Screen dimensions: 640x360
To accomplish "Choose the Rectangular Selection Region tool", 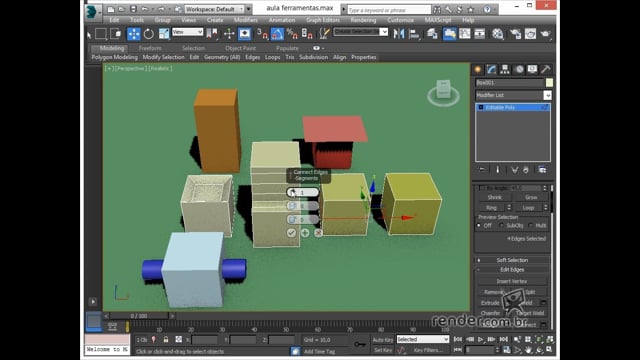I will [101, 34].
